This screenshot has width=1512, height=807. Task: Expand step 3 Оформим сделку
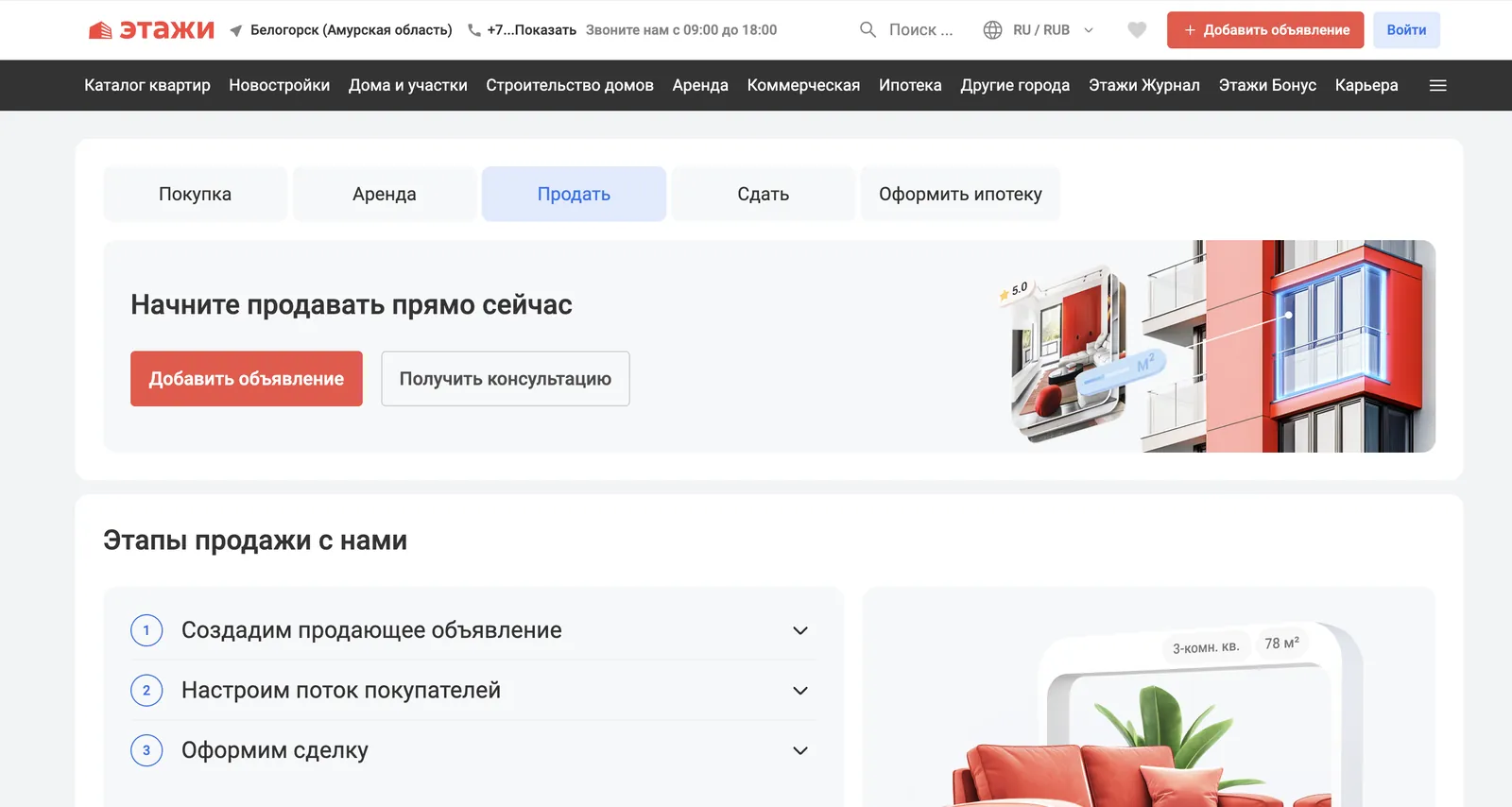[x=472, y=750]
